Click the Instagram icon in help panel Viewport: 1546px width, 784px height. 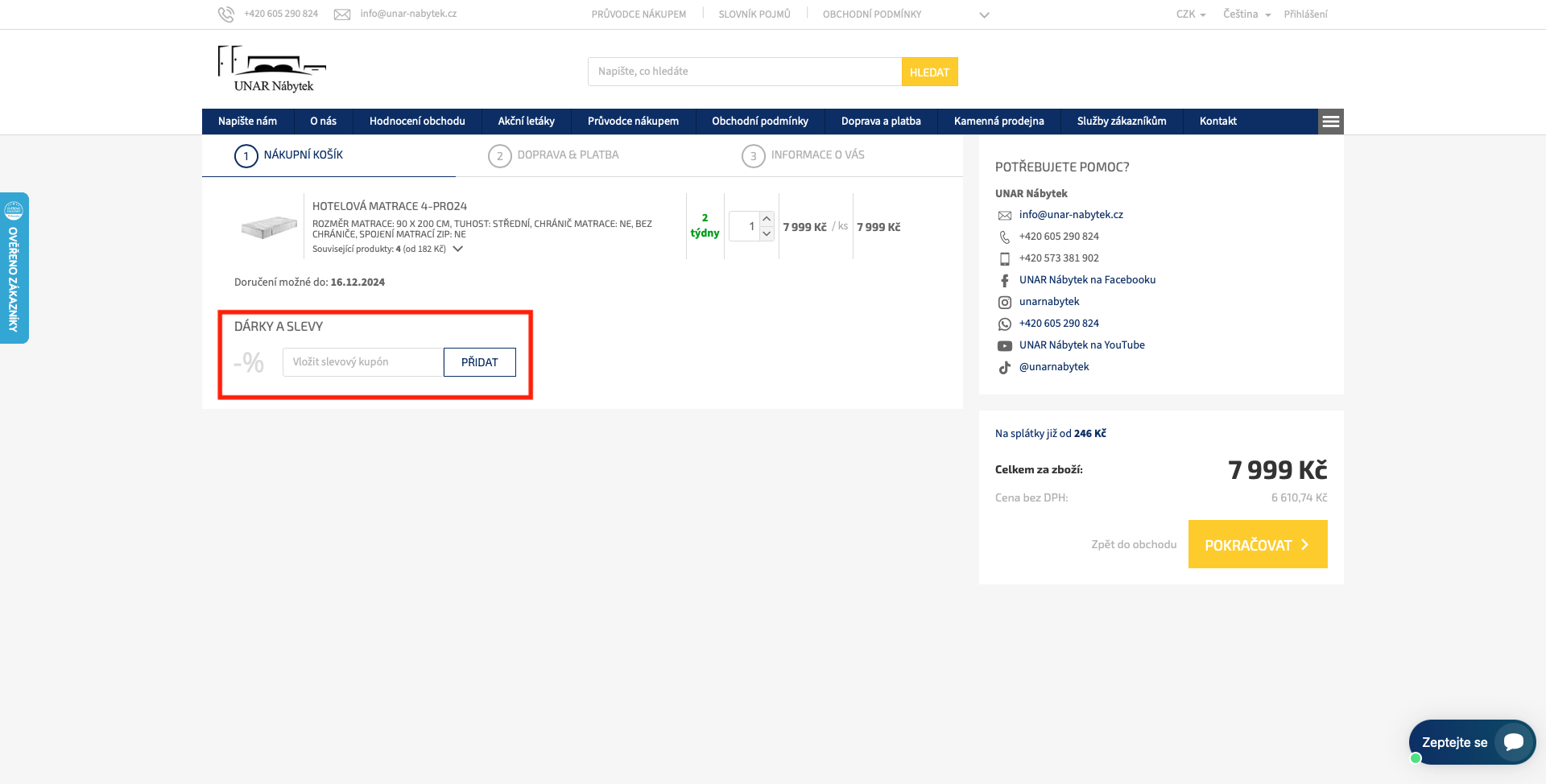[1005, 302]
